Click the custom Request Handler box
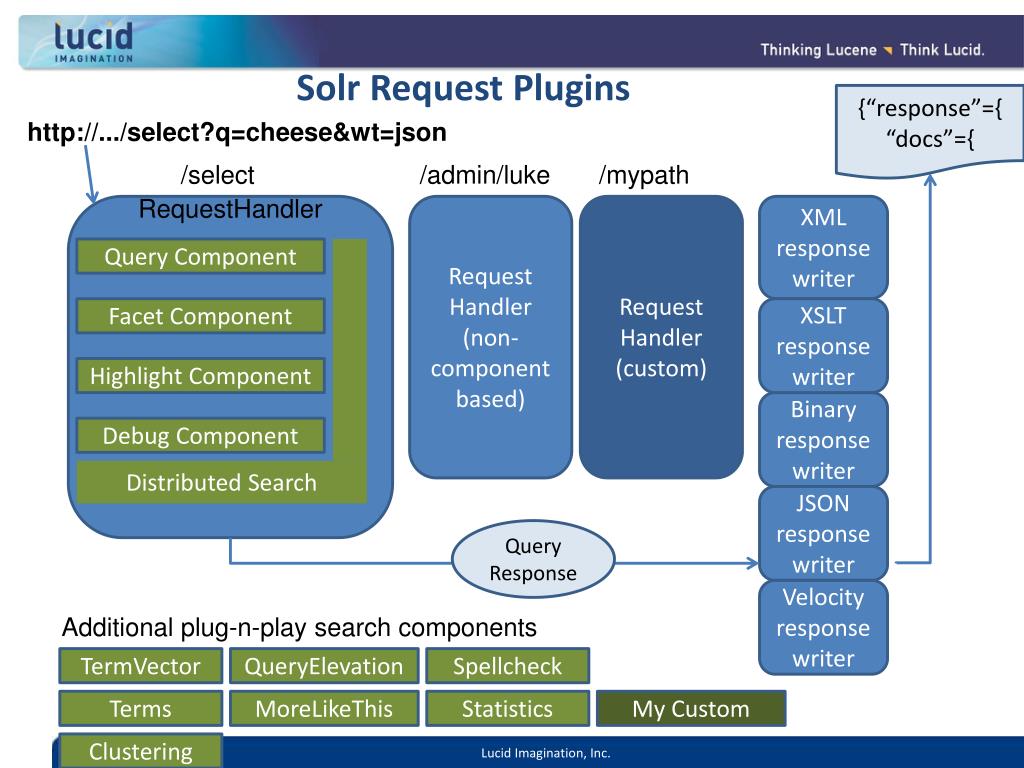 pyautogui.click(x=661, y=337)
